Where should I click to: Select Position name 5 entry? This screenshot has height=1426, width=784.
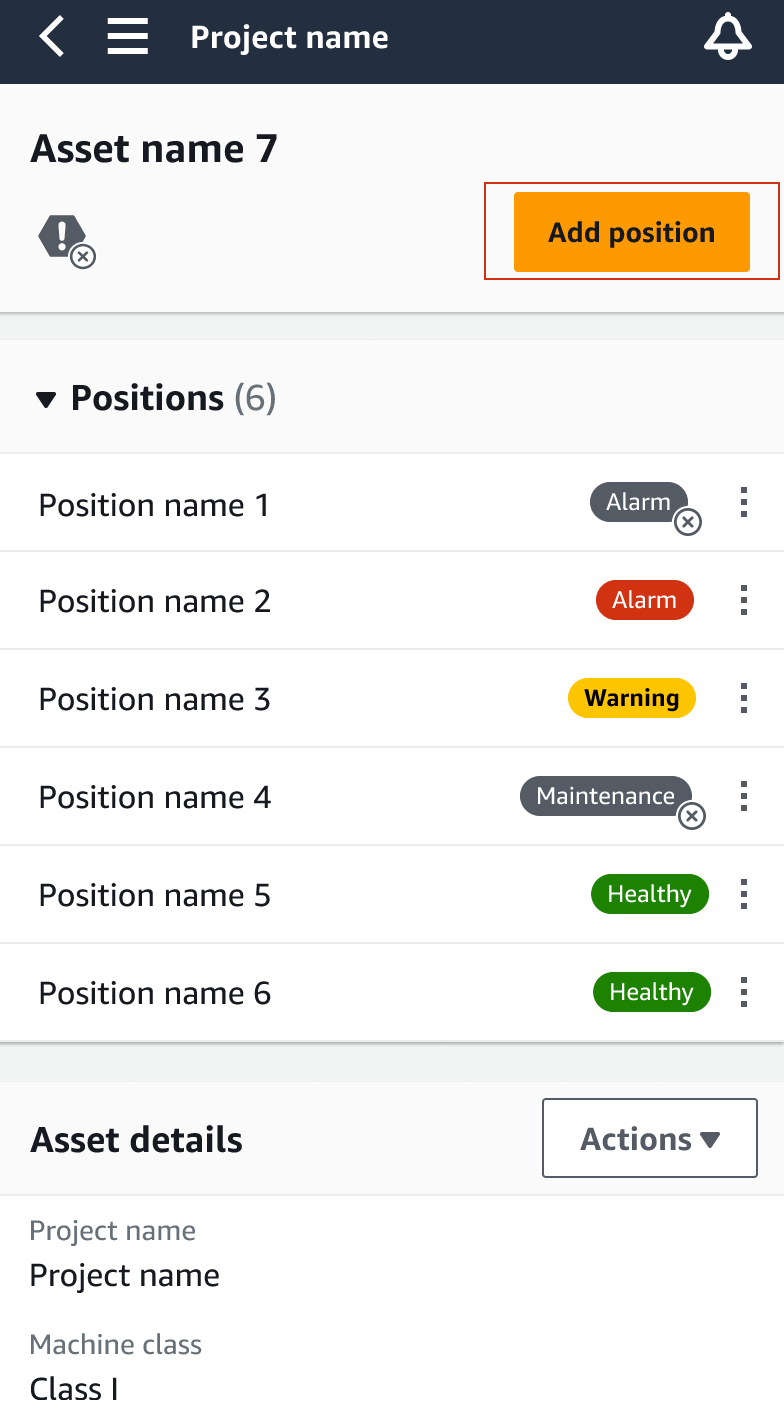pyautogui.click(x=153, y=894)
